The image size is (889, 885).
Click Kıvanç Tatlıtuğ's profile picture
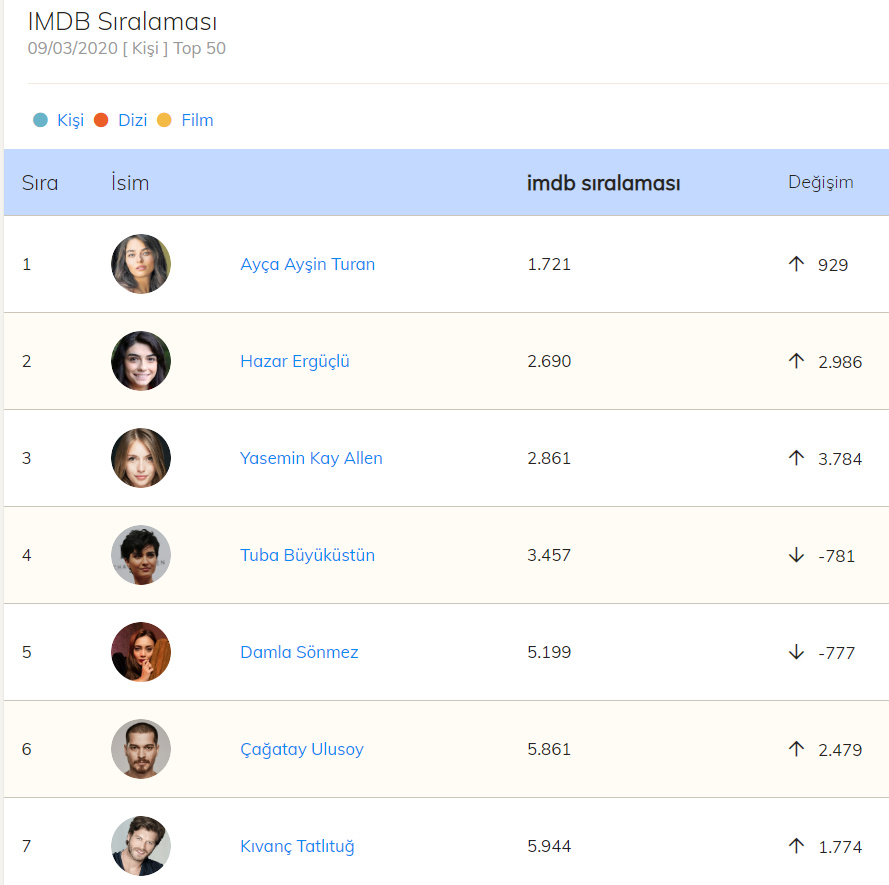click(141, 846)
